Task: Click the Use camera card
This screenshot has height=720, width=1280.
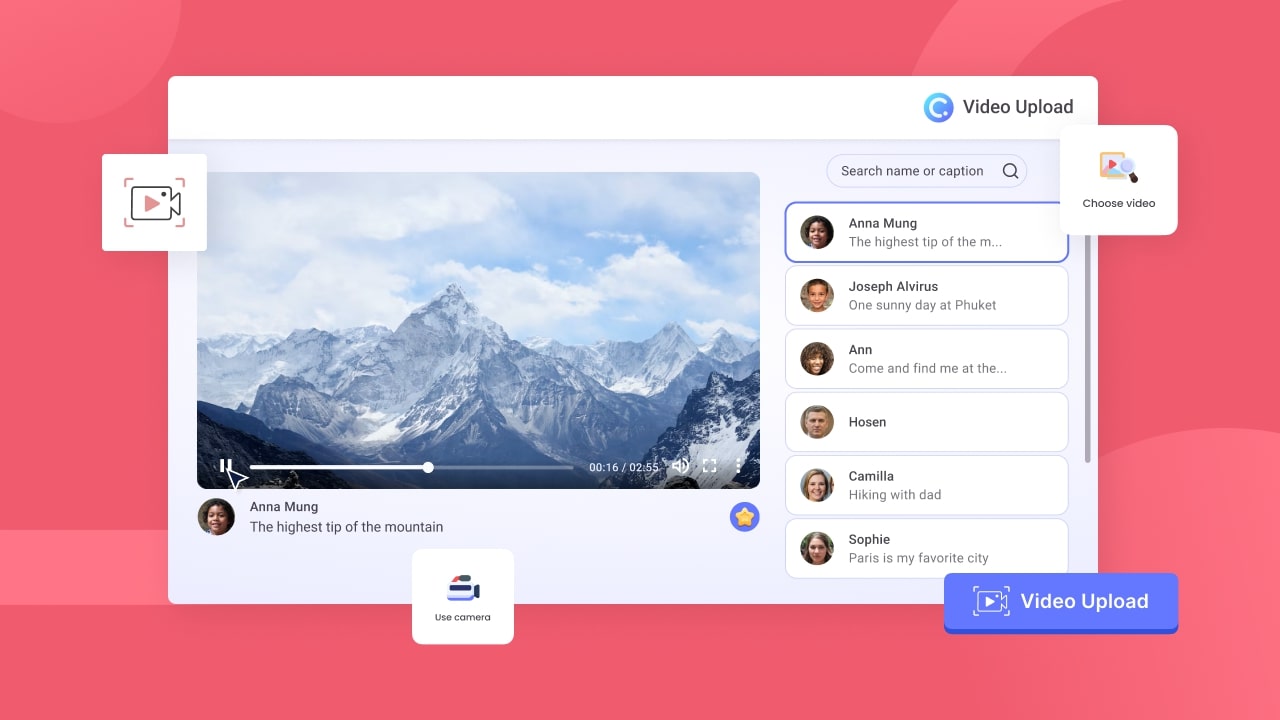Action: click(463, 596)
